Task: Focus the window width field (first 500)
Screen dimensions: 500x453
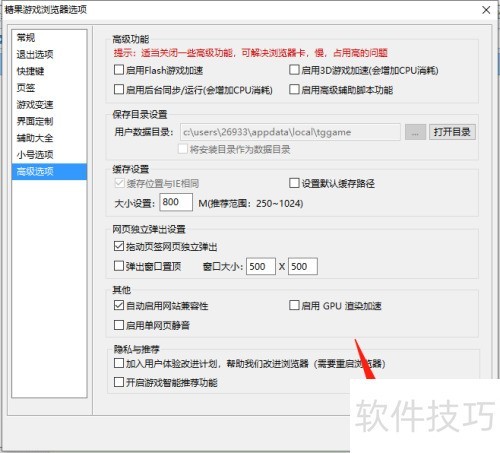Action: [261, 266]
